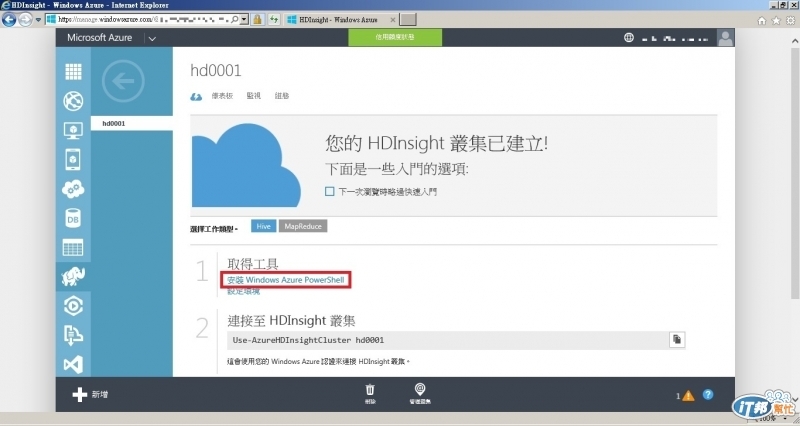Open the blue help question mark
This screenshot has width=800, height=426.
click(708, 394)
